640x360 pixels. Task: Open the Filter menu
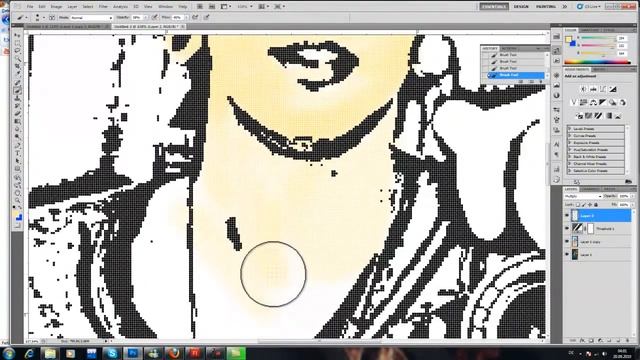tap(103, 7)
